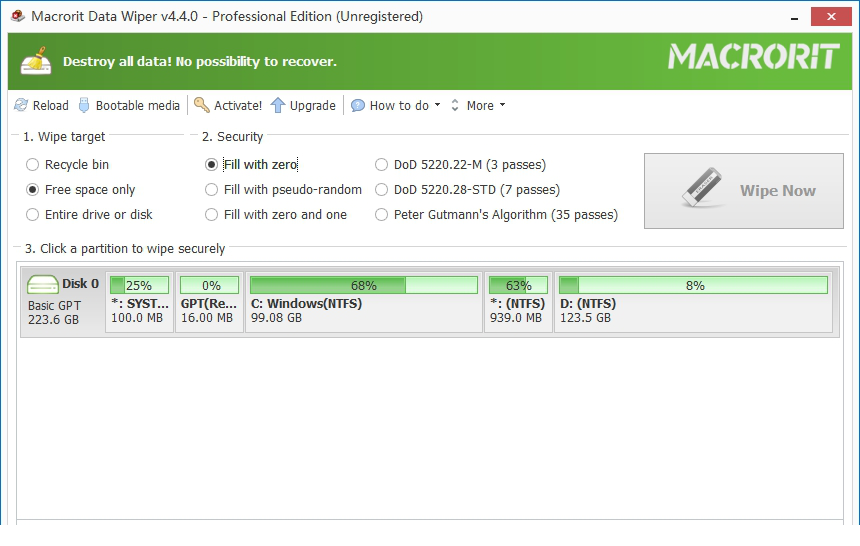
Task: Click the broom icon in green banner
Action: pos(36,61)
